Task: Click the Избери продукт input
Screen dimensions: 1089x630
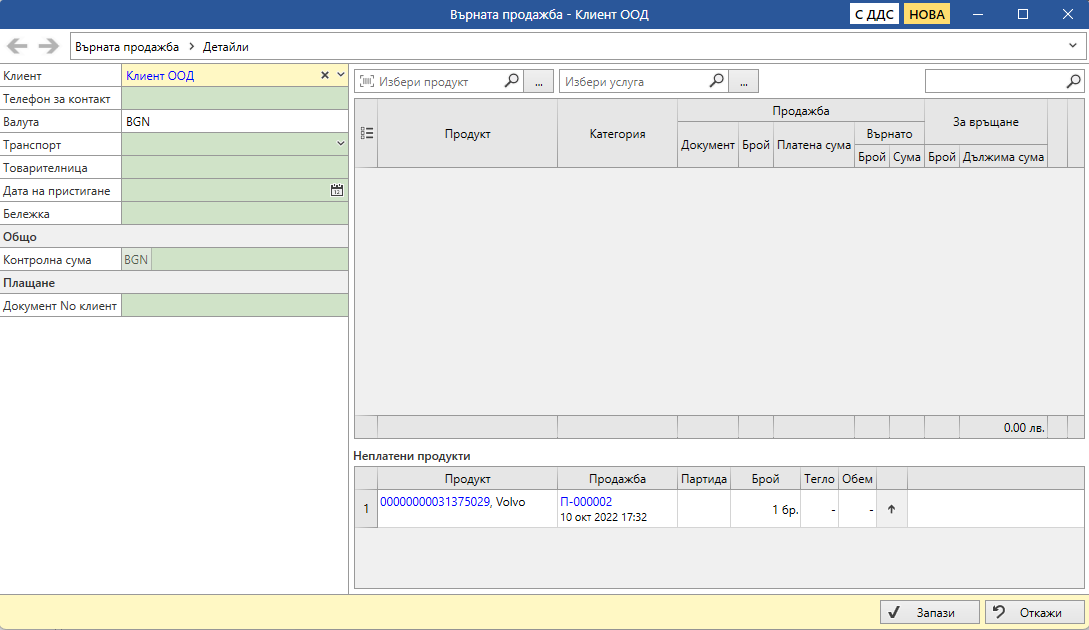Action: pyautogui.click(x=439, y=81)
